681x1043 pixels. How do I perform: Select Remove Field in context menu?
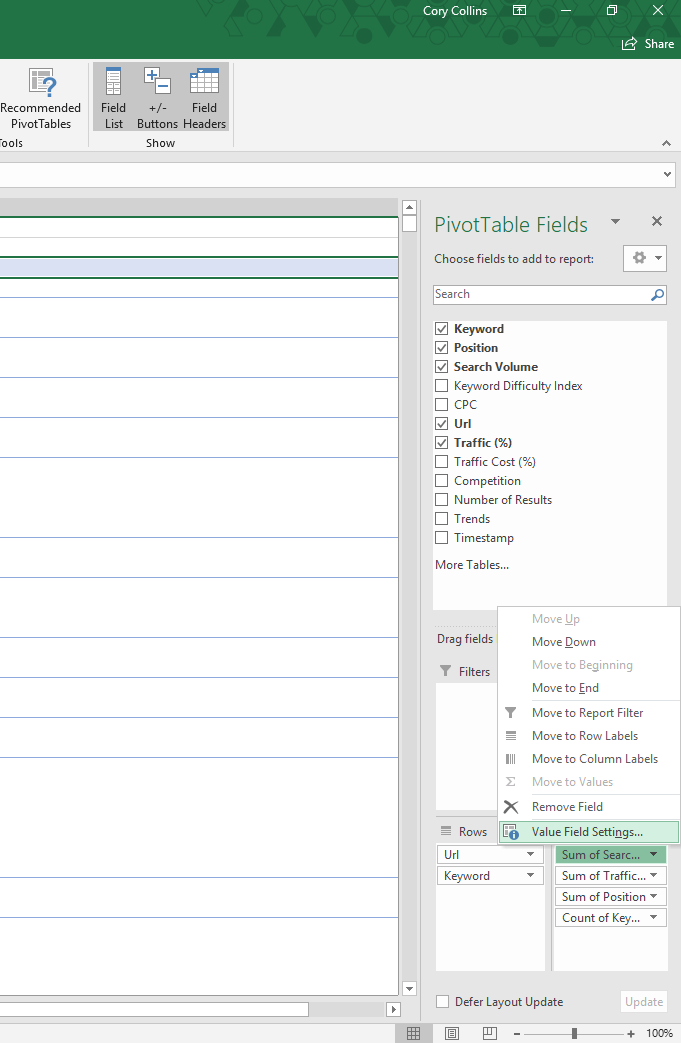[x=567, y=807]
